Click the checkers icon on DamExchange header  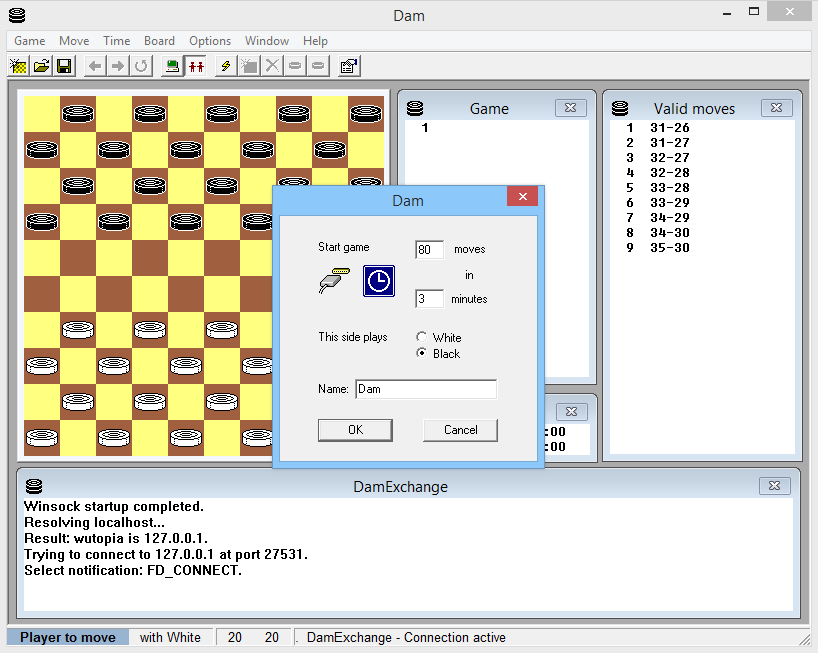pos(34,486)
